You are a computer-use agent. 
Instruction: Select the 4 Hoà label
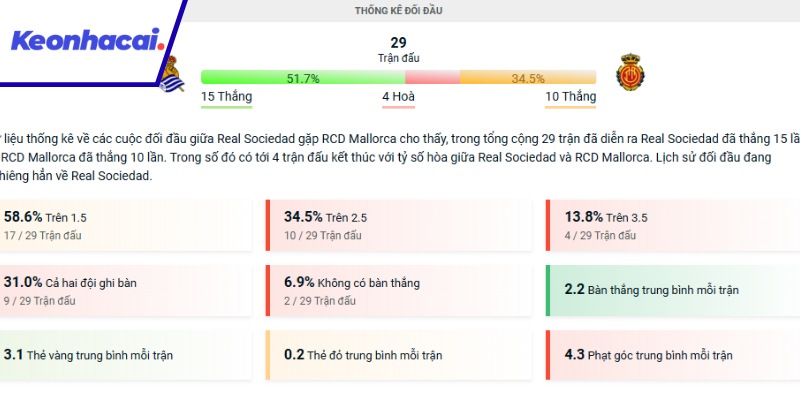398,97
